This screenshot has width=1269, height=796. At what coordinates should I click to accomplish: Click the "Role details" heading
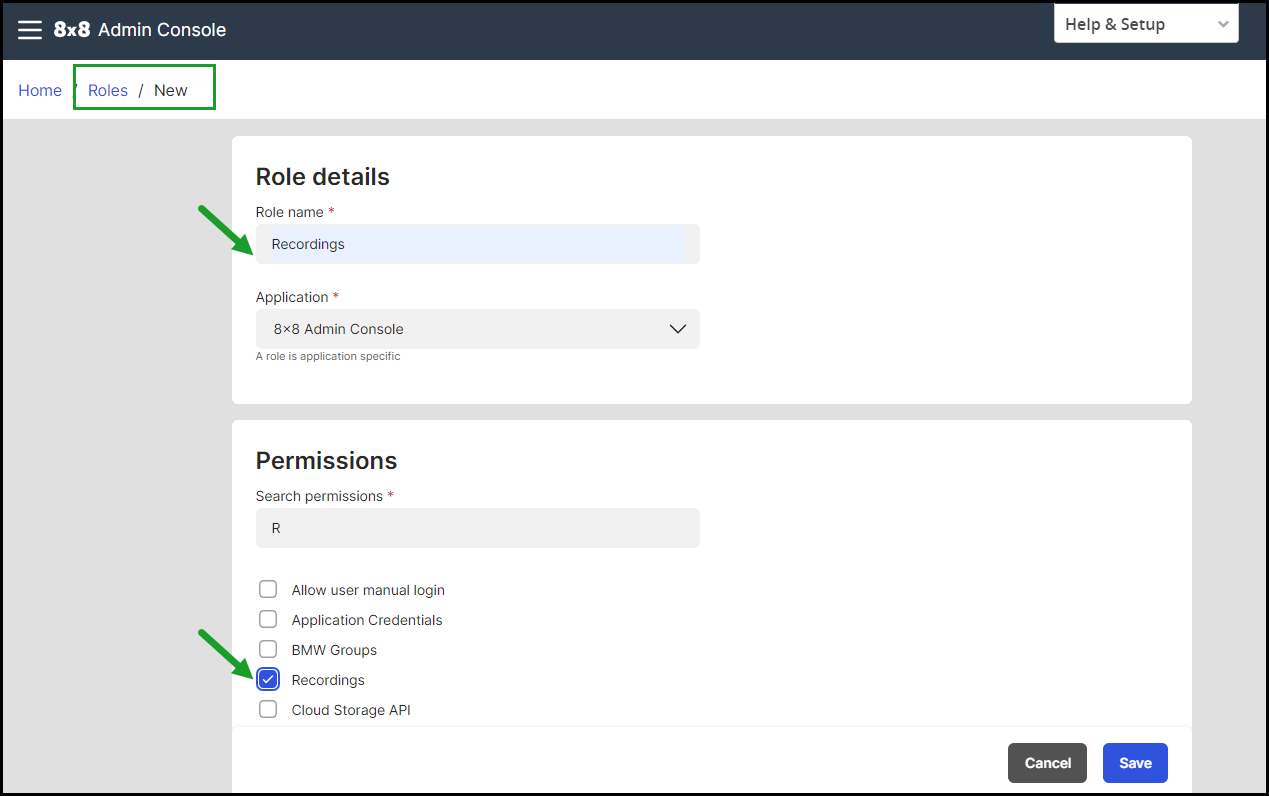click(323, 177)
